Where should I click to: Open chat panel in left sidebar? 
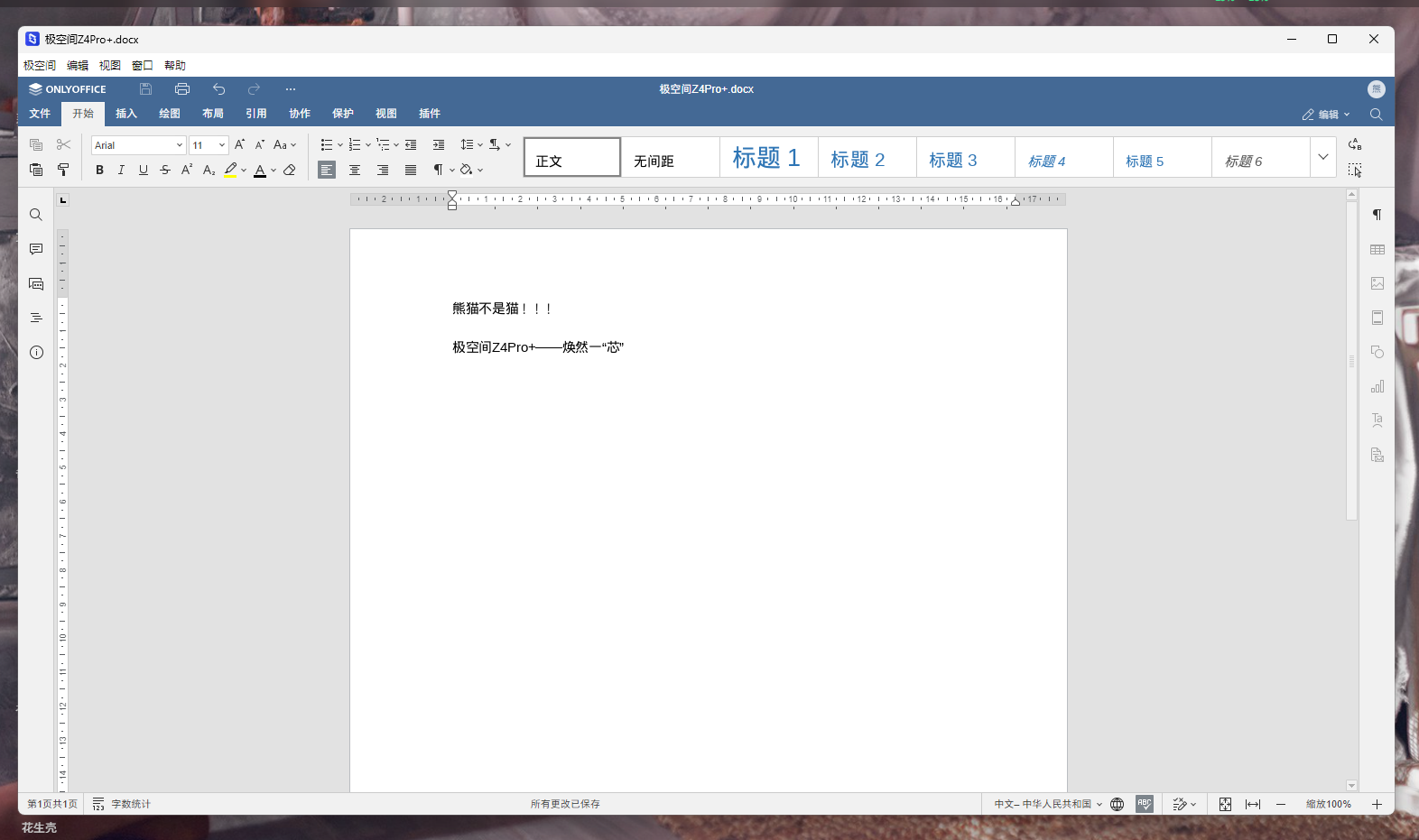(36, 283)
